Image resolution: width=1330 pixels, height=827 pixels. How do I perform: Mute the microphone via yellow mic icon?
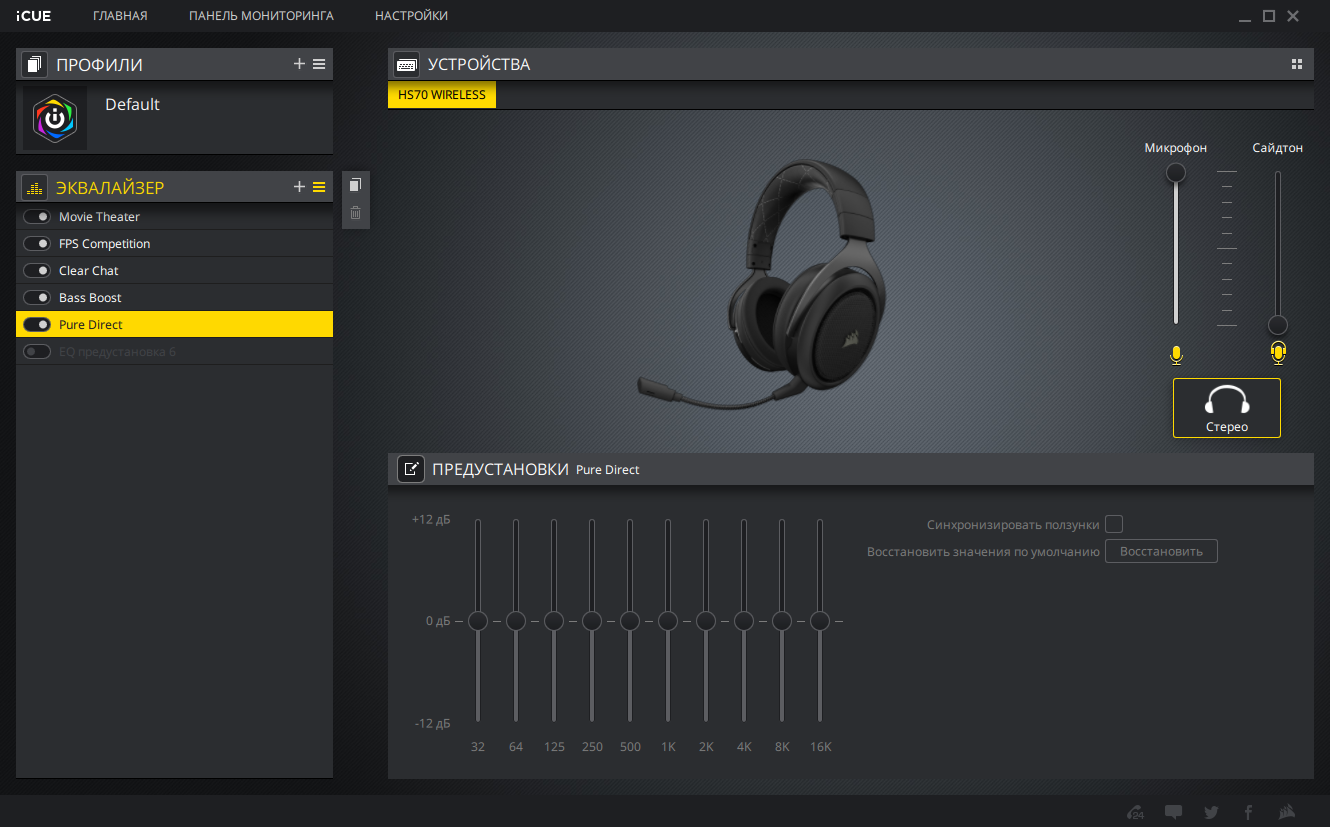[1176, 354]
